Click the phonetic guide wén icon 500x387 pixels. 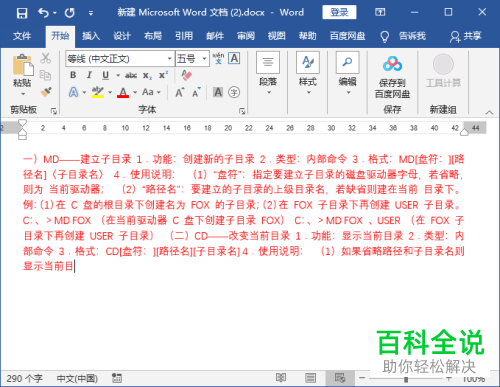218,58
